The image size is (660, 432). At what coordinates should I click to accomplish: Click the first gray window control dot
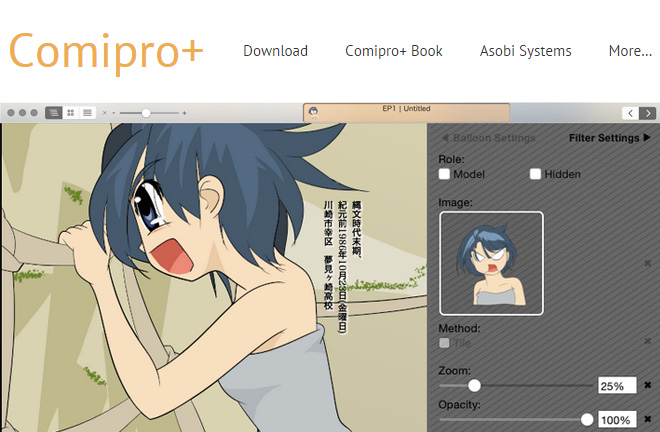pos(11,113)
